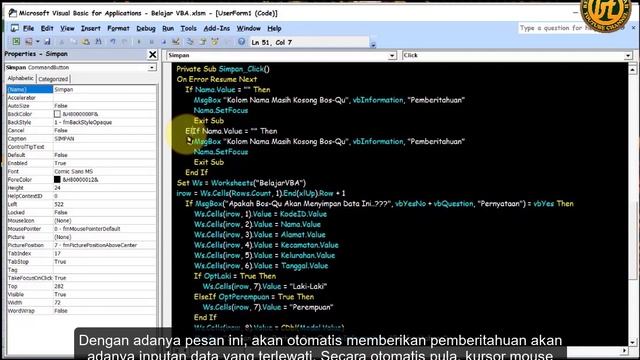Click the Break pause icon
640x360 pixels.
tap(151, 42)
